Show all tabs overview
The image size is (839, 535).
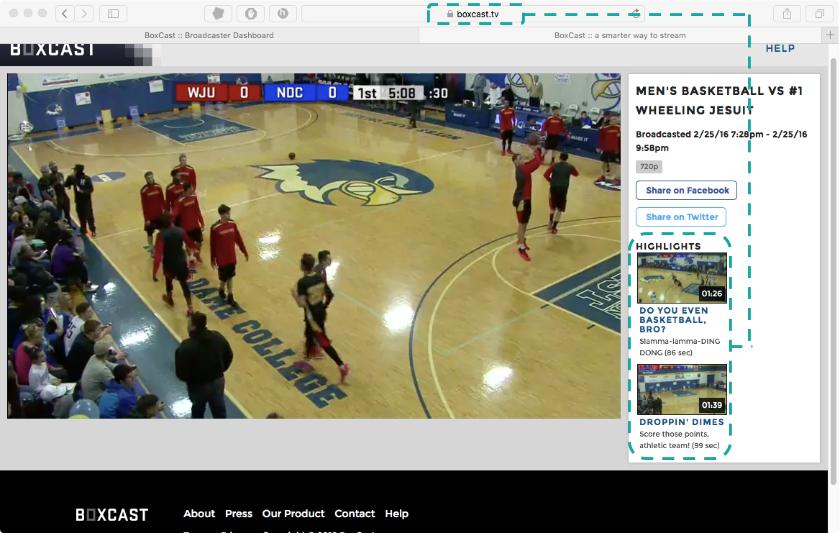point(817,13)
